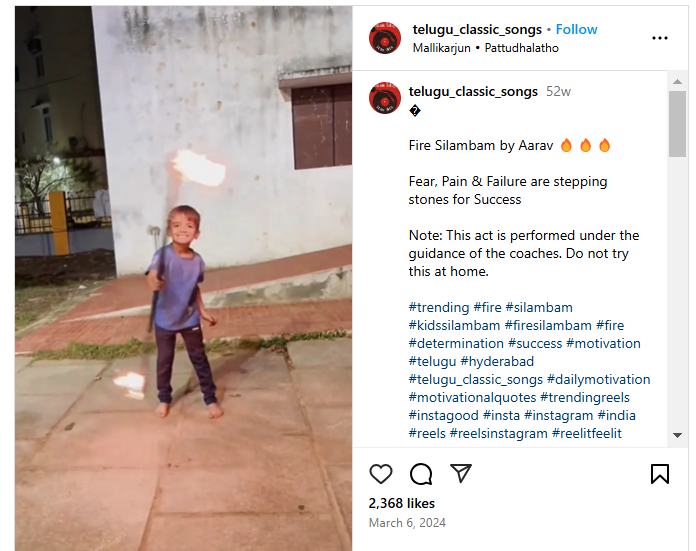This screenshot has width=696, height=551.
Task: View the 2,368 likes list
Action: pyautogui.click(x=402, y=503)
